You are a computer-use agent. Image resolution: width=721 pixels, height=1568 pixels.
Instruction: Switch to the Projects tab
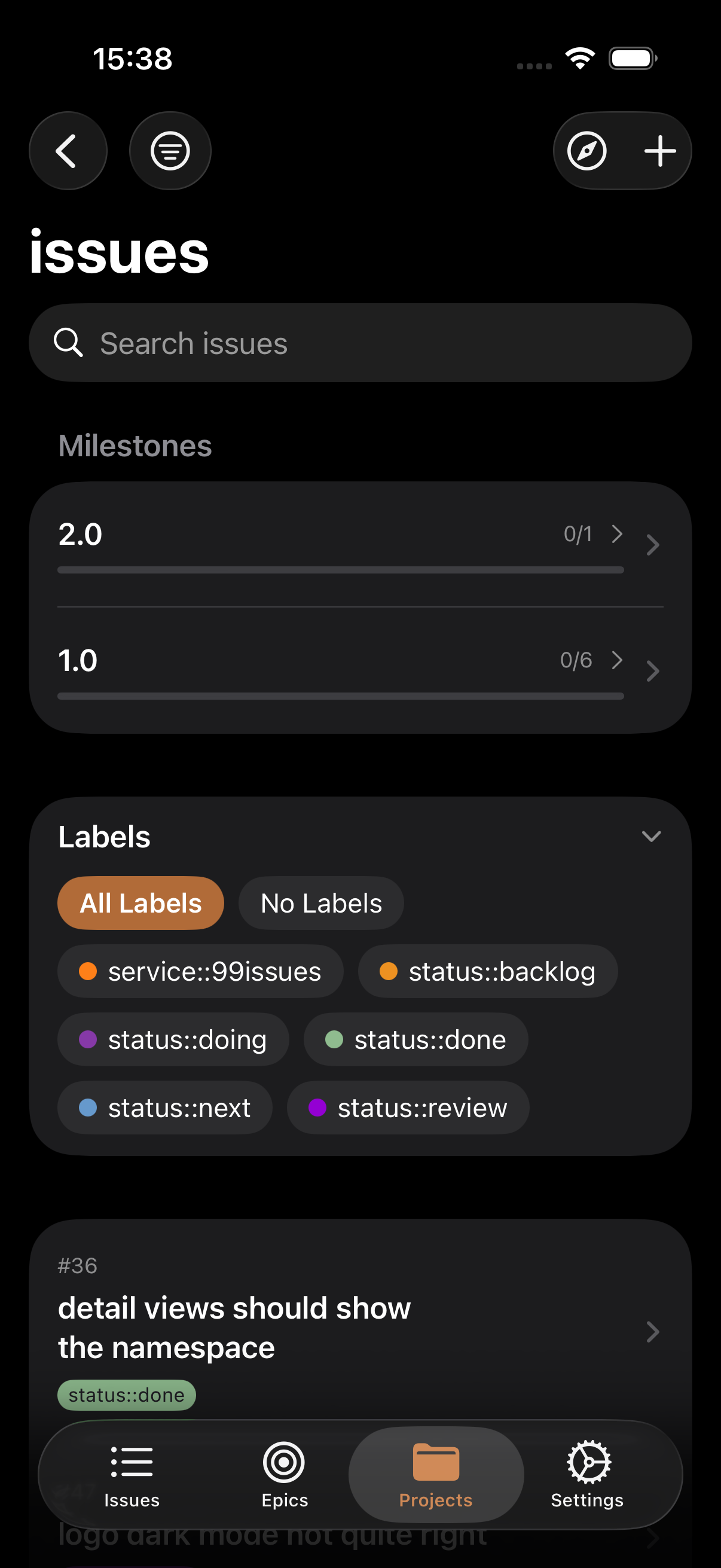[436, 1474]
